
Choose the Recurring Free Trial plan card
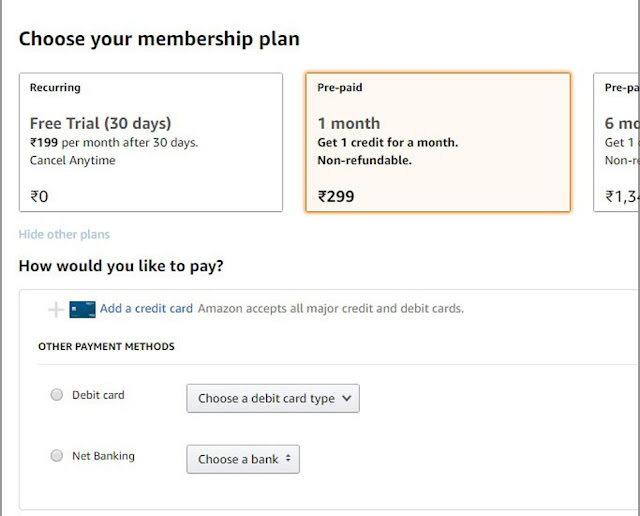click(150, 142)
